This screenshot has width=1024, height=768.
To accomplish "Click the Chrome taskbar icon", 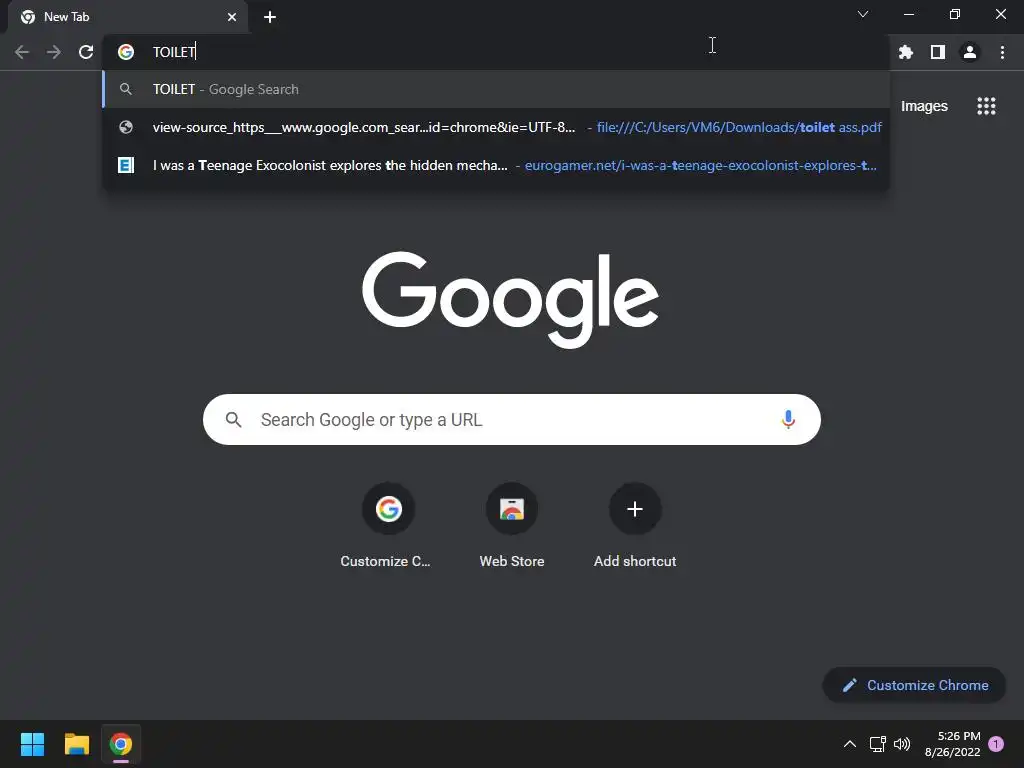I will tap(121, 744).
